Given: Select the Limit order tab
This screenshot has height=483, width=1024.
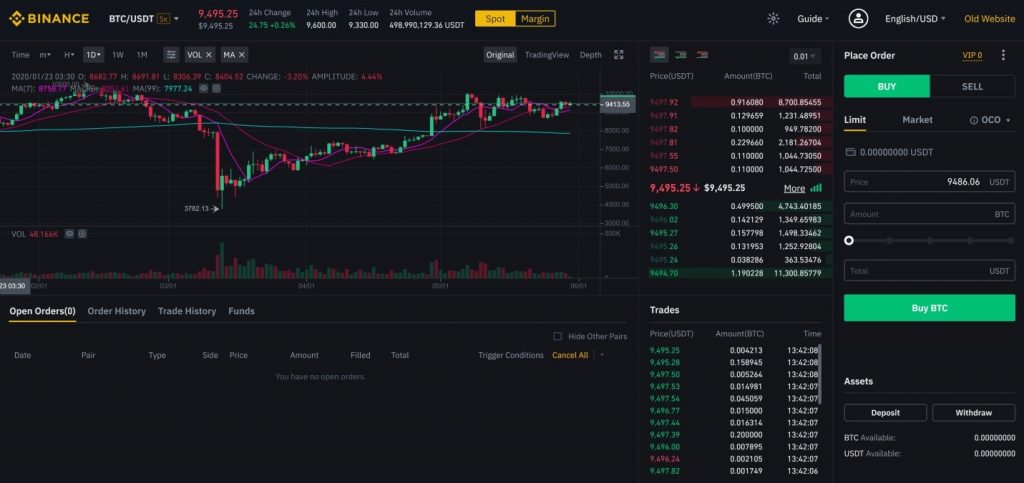Looking at the screenshot, I should click(855, 120).
